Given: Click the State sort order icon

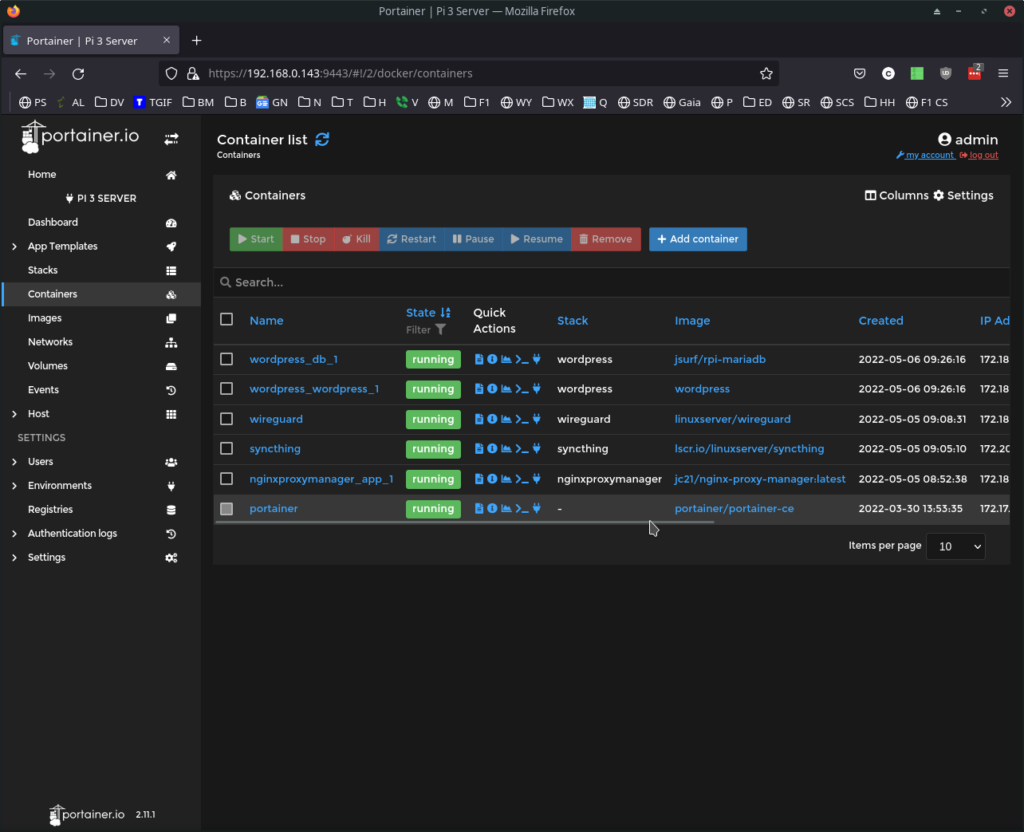Looking at the screenshot, I should click(445, 313).
